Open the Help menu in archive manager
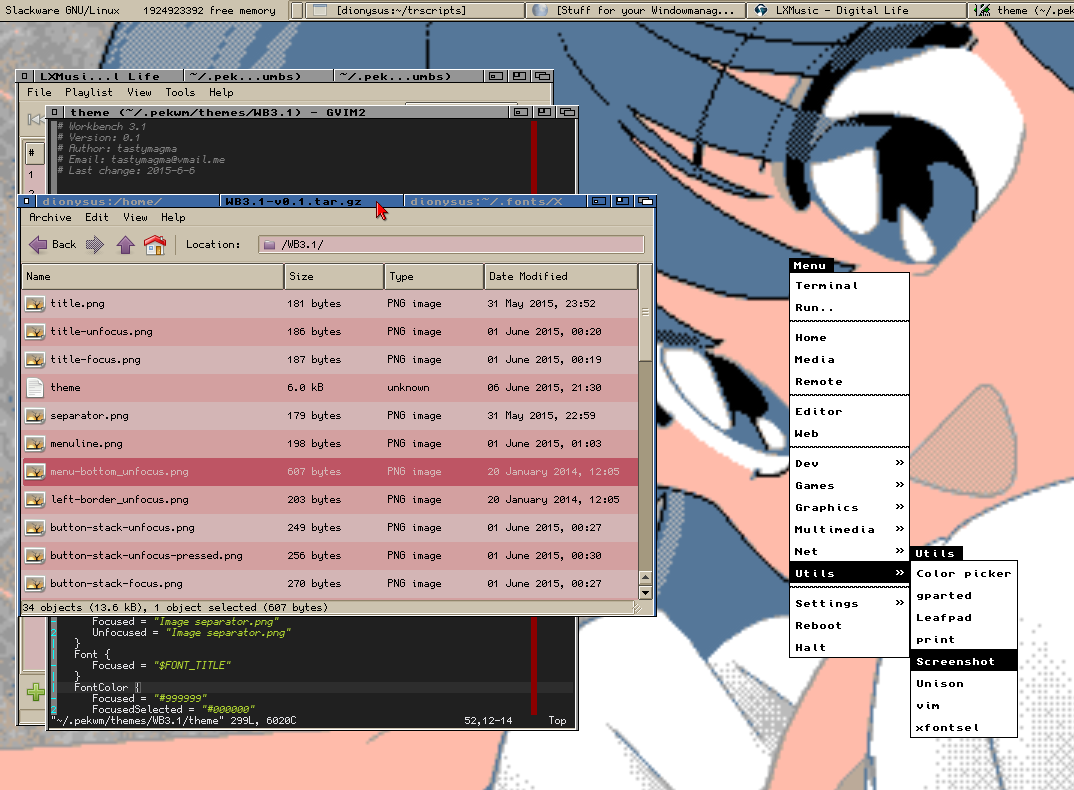1074x790 pixels. pyautogui.click(x=173, y=217)
